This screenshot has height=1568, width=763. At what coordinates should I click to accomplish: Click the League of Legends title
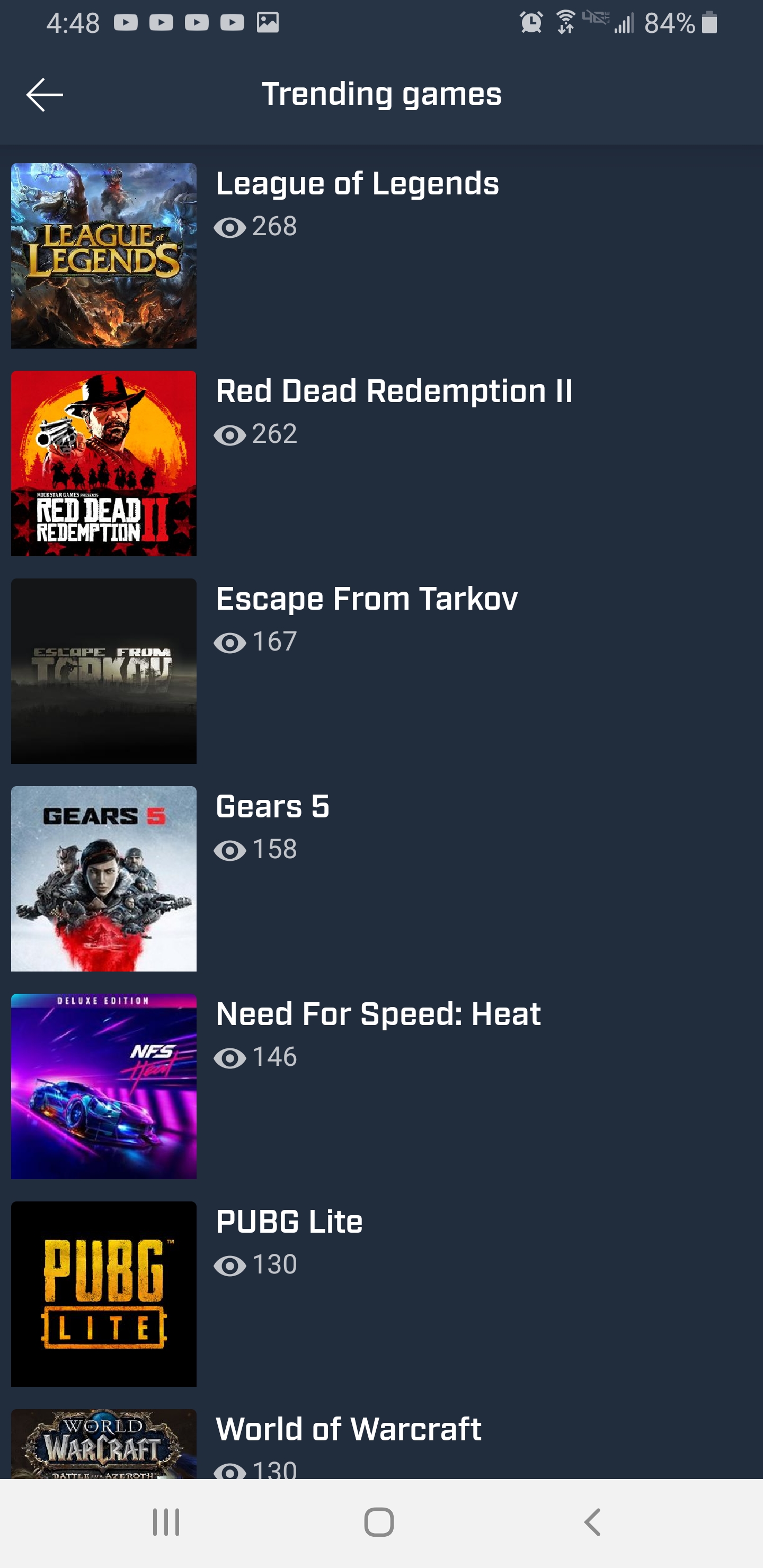coord(358,184)
